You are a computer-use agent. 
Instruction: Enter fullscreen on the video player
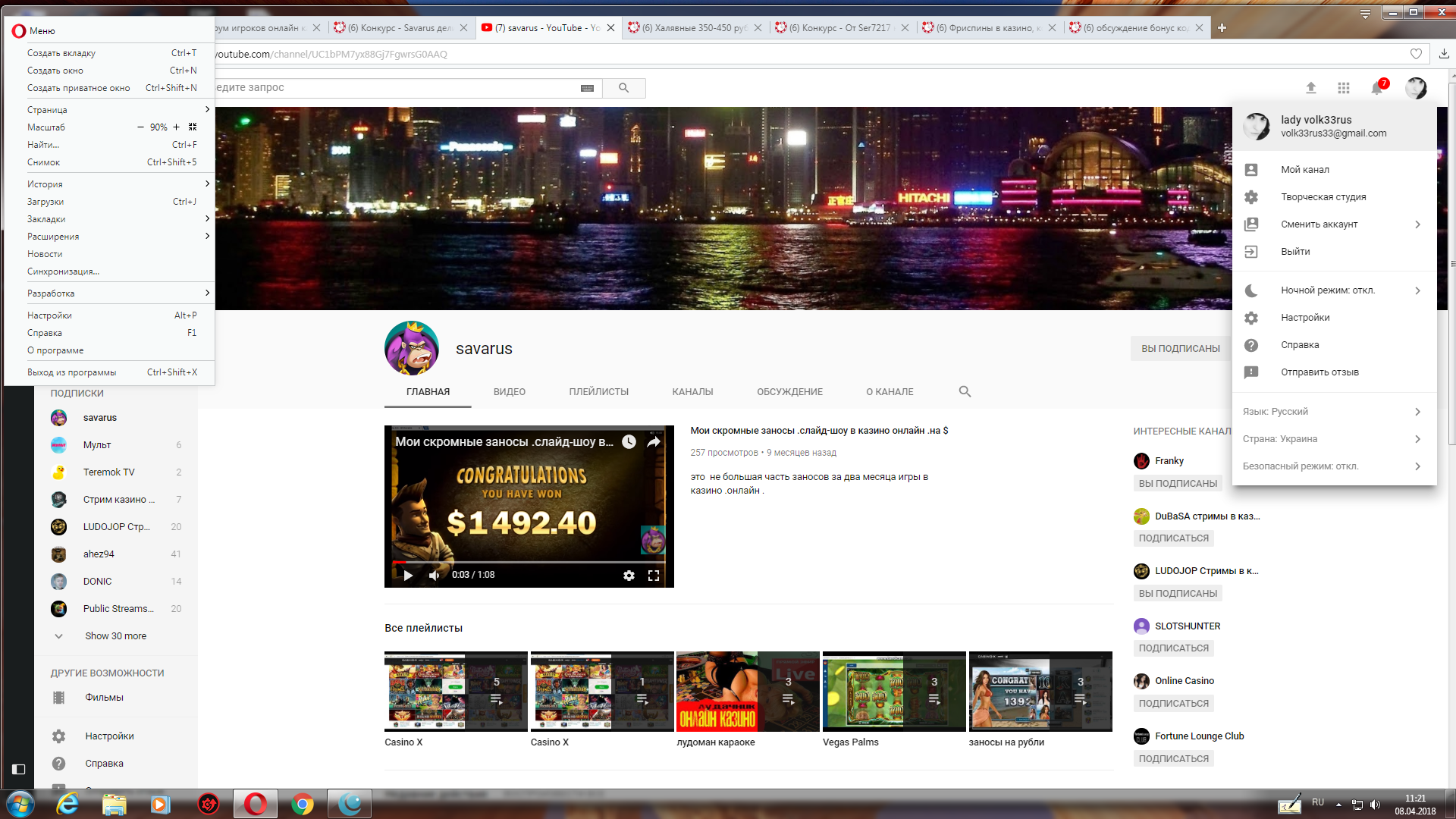click(654, 576)
